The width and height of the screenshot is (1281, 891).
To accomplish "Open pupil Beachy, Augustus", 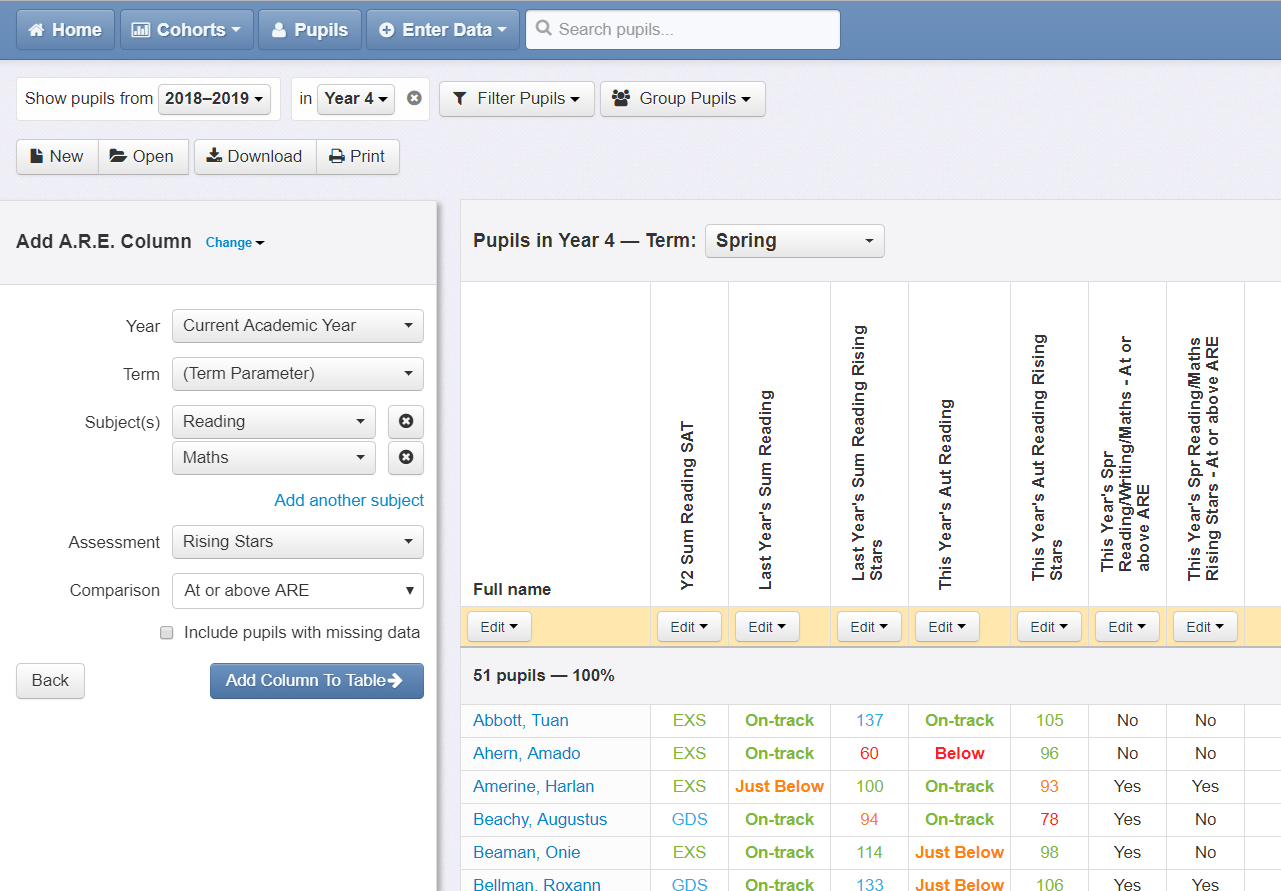I will pos(540,820).
